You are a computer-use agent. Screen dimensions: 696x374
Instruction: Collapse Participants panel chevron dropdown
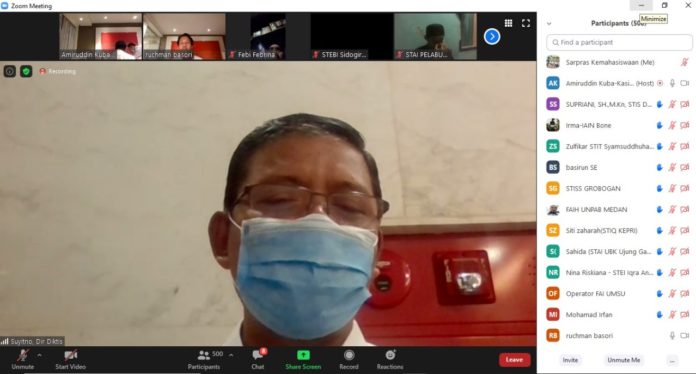pos(549,24)
